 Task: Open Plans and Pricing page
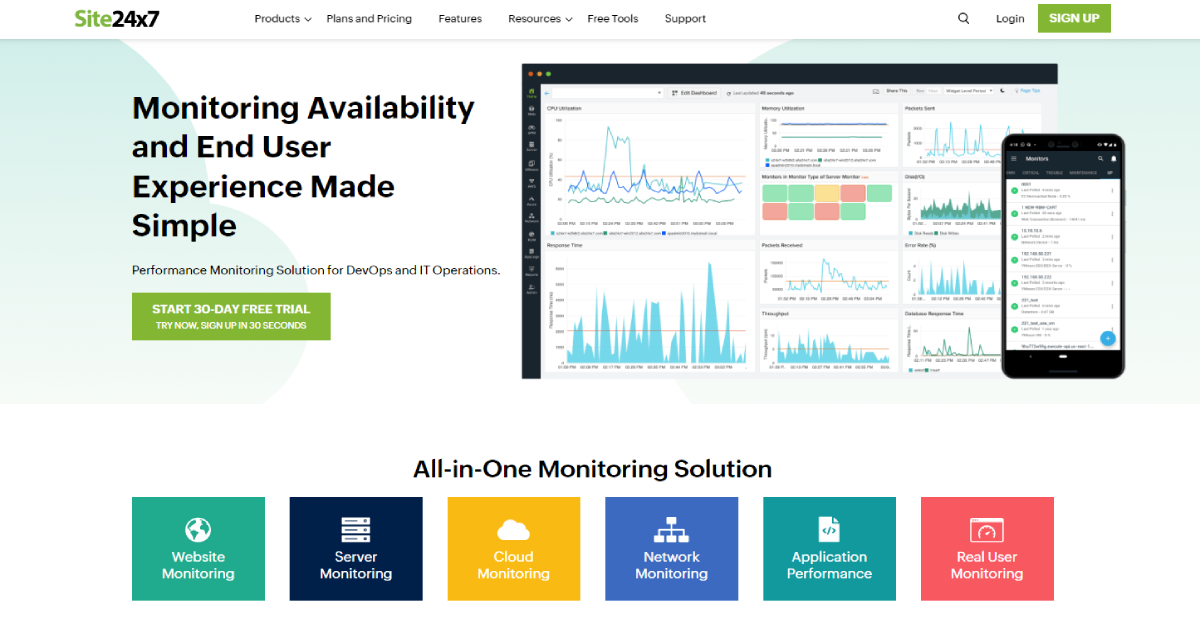[369, 19]
